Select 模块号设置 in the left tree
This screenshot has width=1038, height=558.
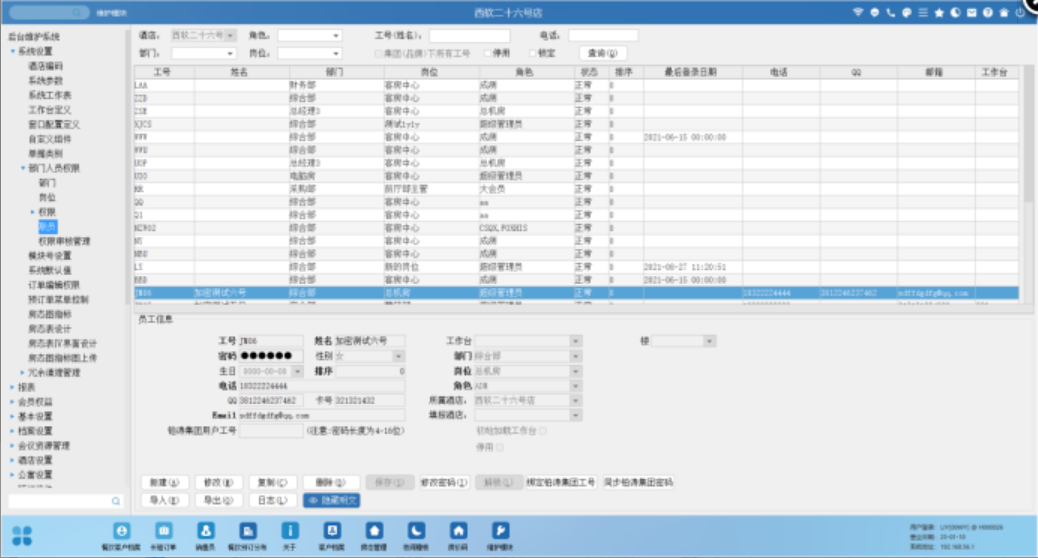49,256
